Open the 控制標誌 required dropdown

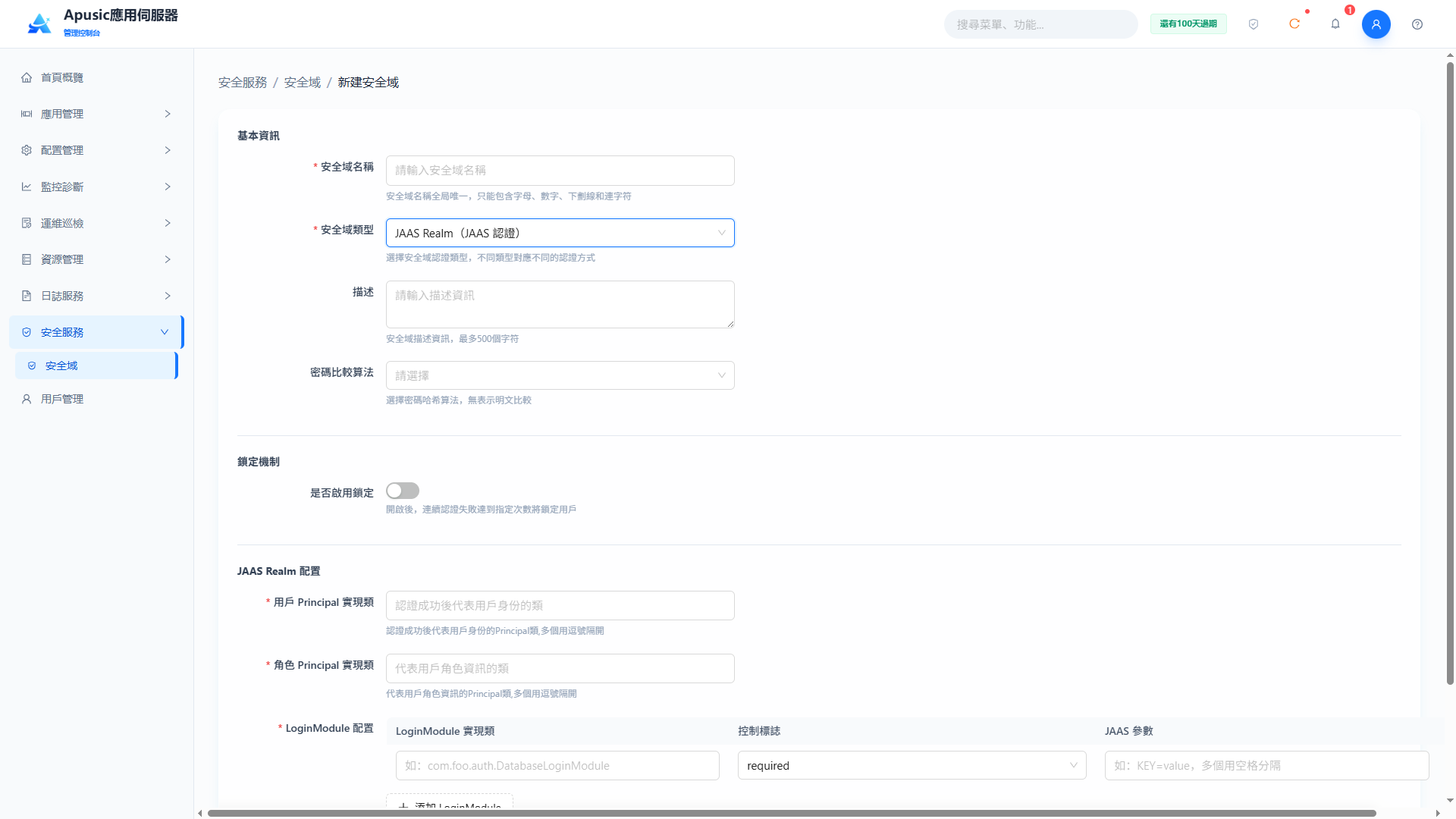912,765
